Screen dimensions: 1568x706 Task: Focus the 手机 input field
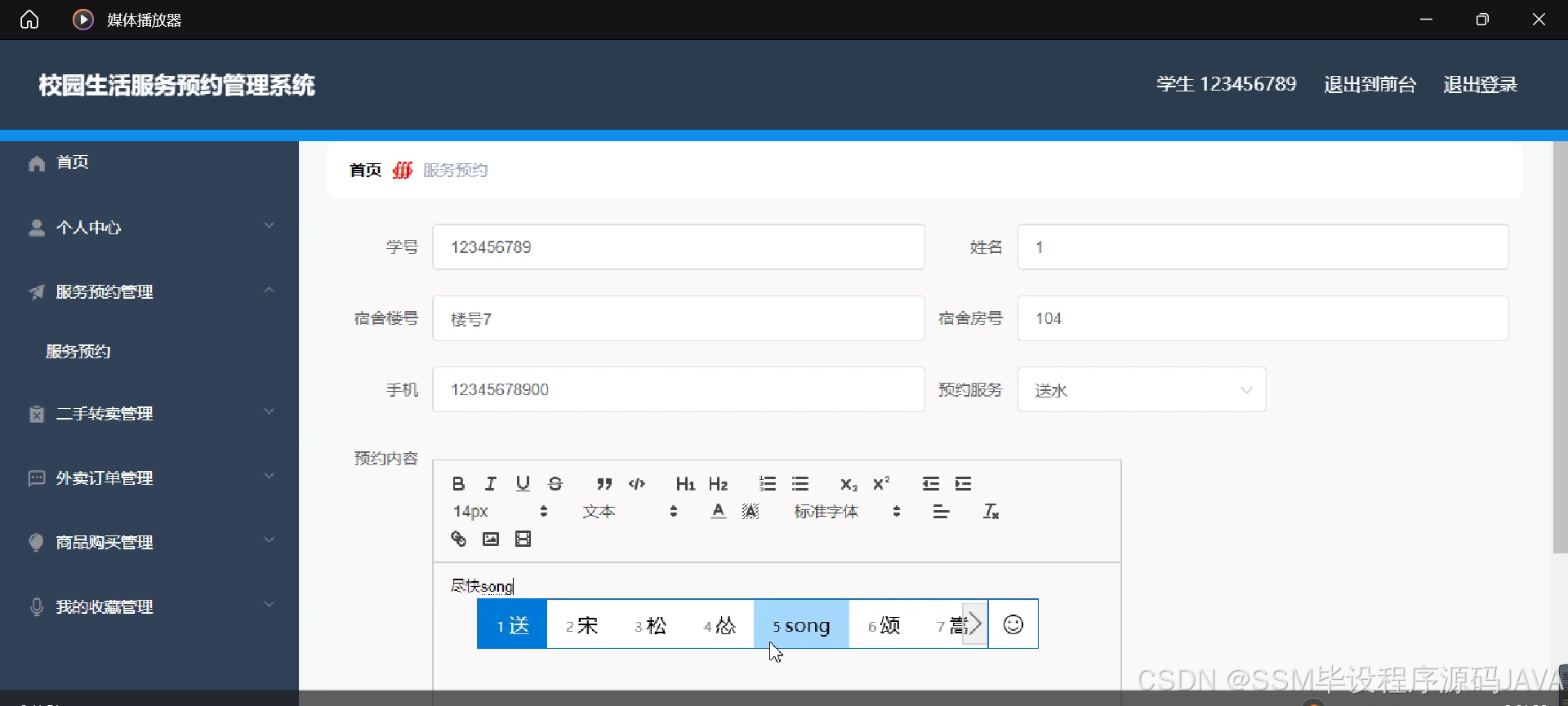click(x=679, y=390)
